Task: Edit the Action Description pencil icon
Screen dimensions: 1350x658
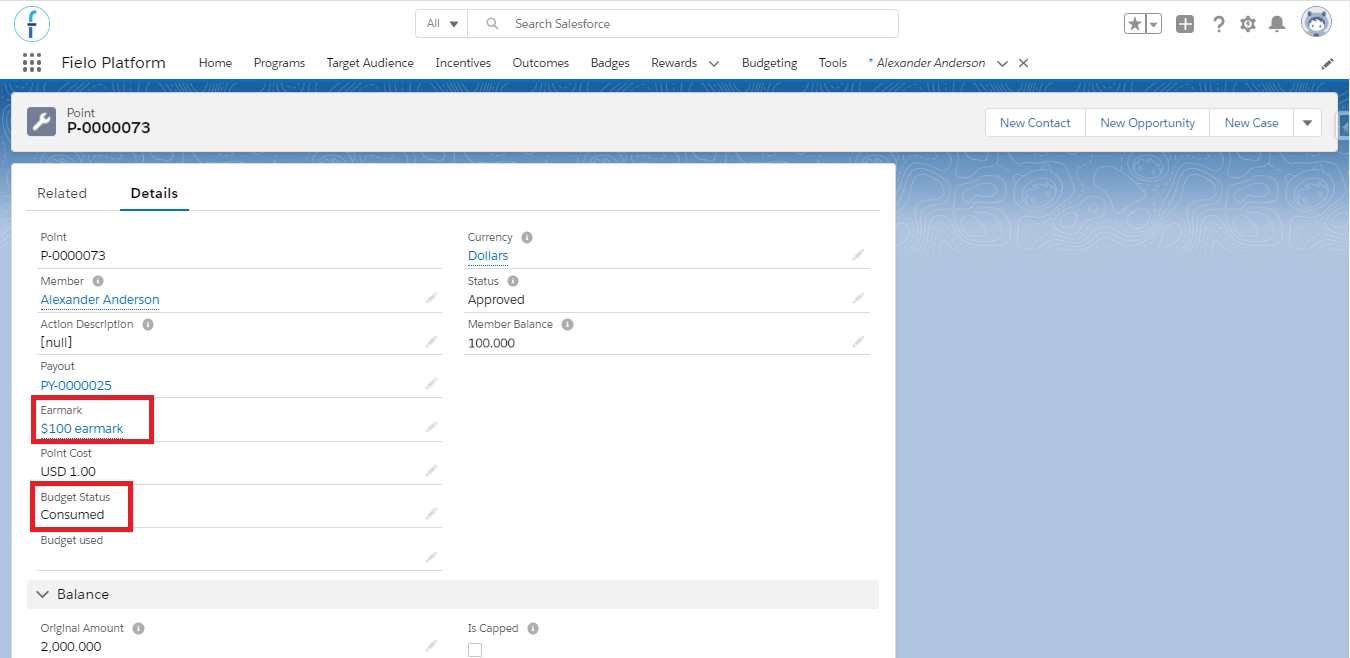Action: pos(431,341)
